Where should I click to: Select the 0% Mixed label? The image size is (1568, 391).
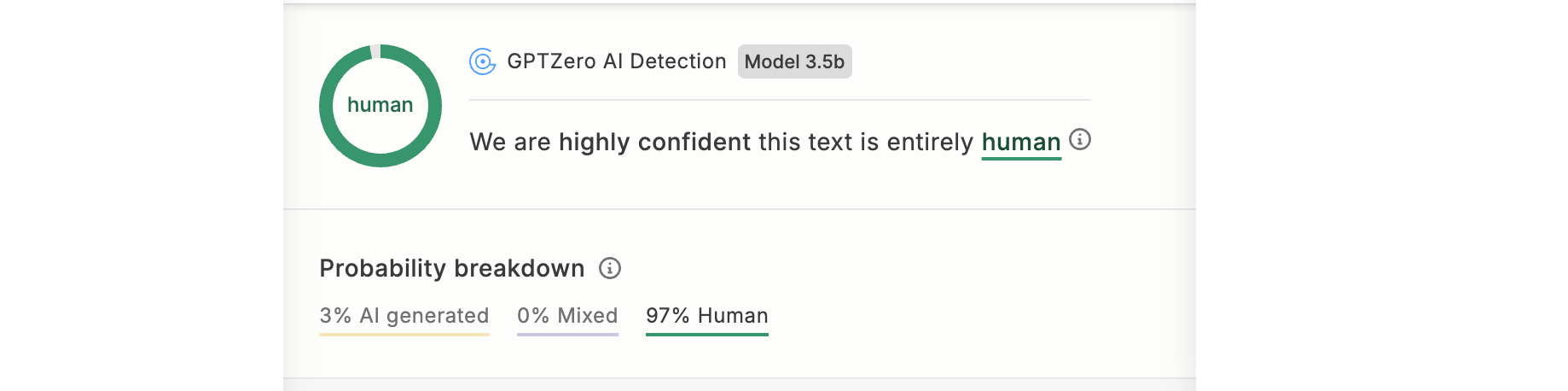[567, 316]
